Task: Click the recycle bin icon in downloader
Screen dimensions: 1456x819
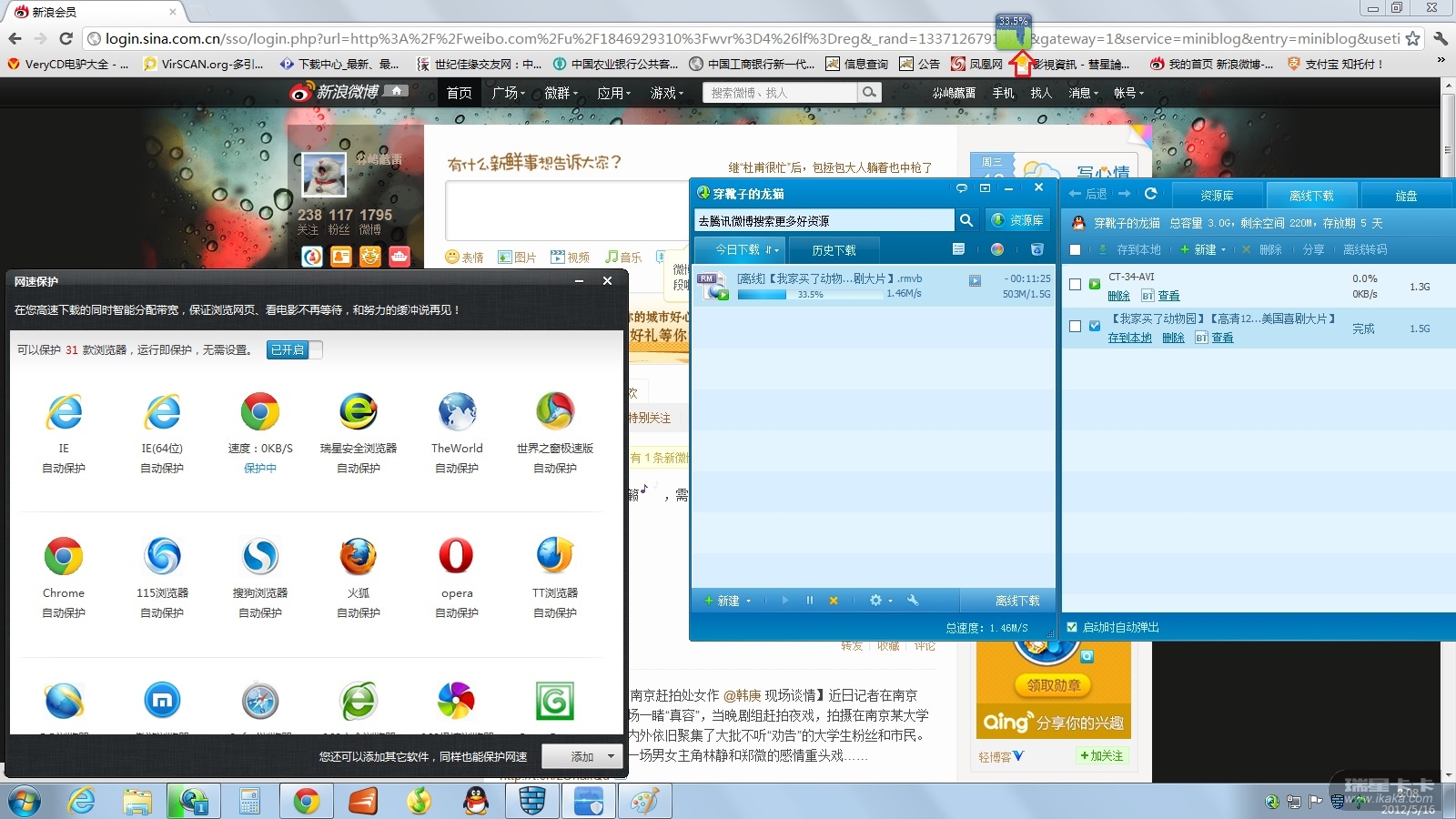Action: pyautogui.click(x=1036, y=249)
